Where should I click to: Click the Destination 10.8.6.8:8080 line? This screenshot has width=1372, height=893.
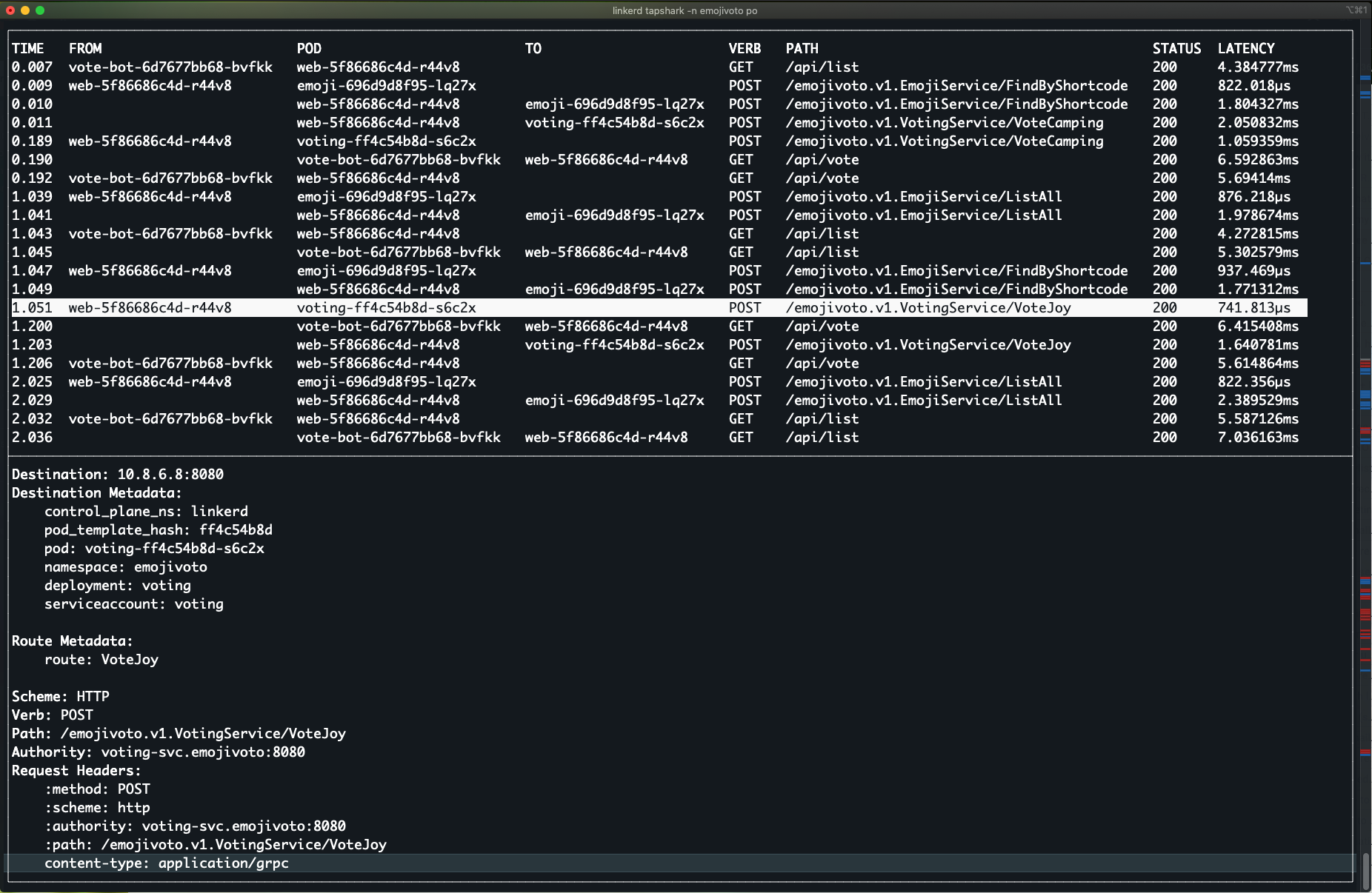click(117, 475)
